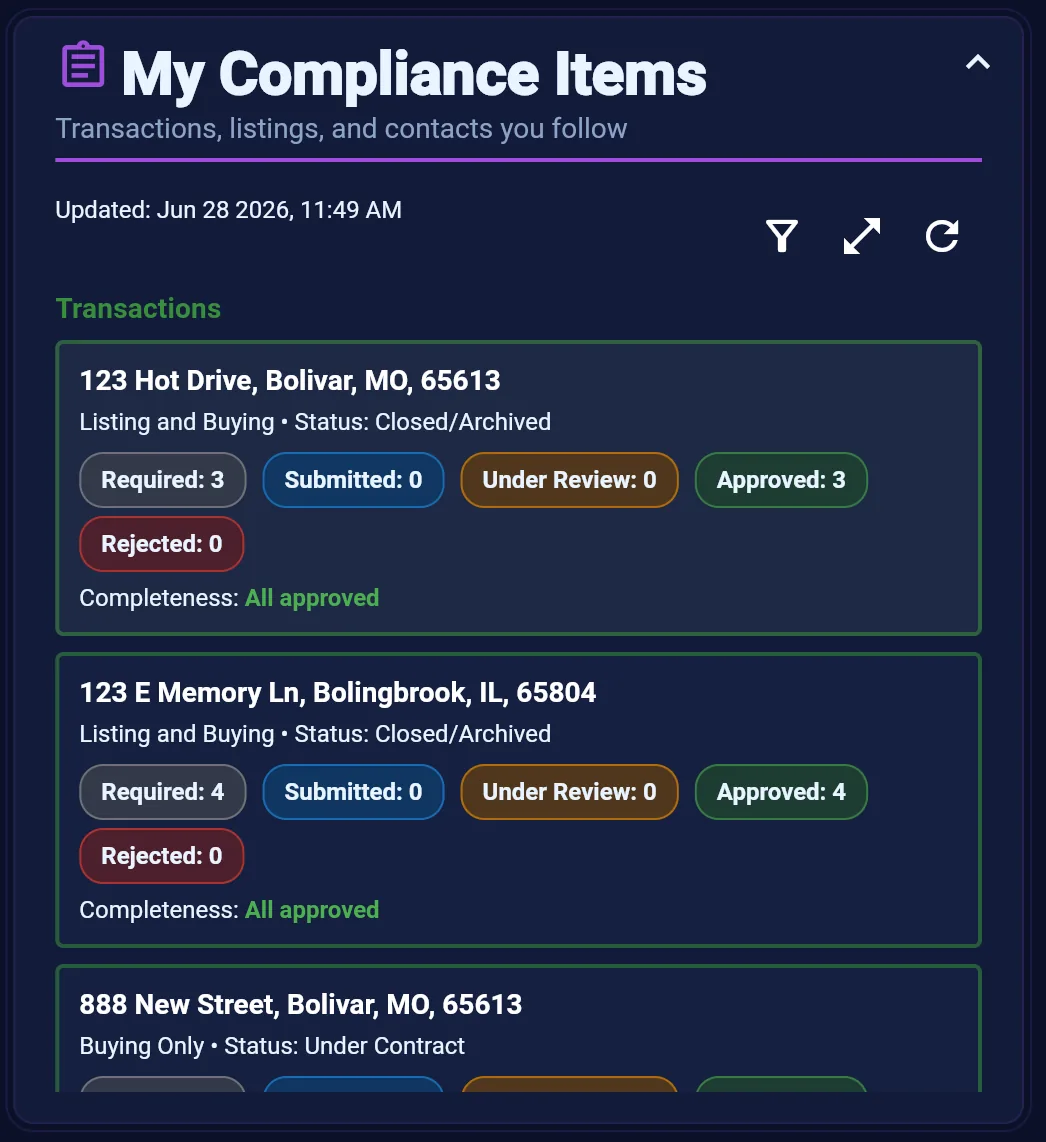1046x1142 pixels.
Task: Open the filter funnel icon
Action: coord(782,236)
